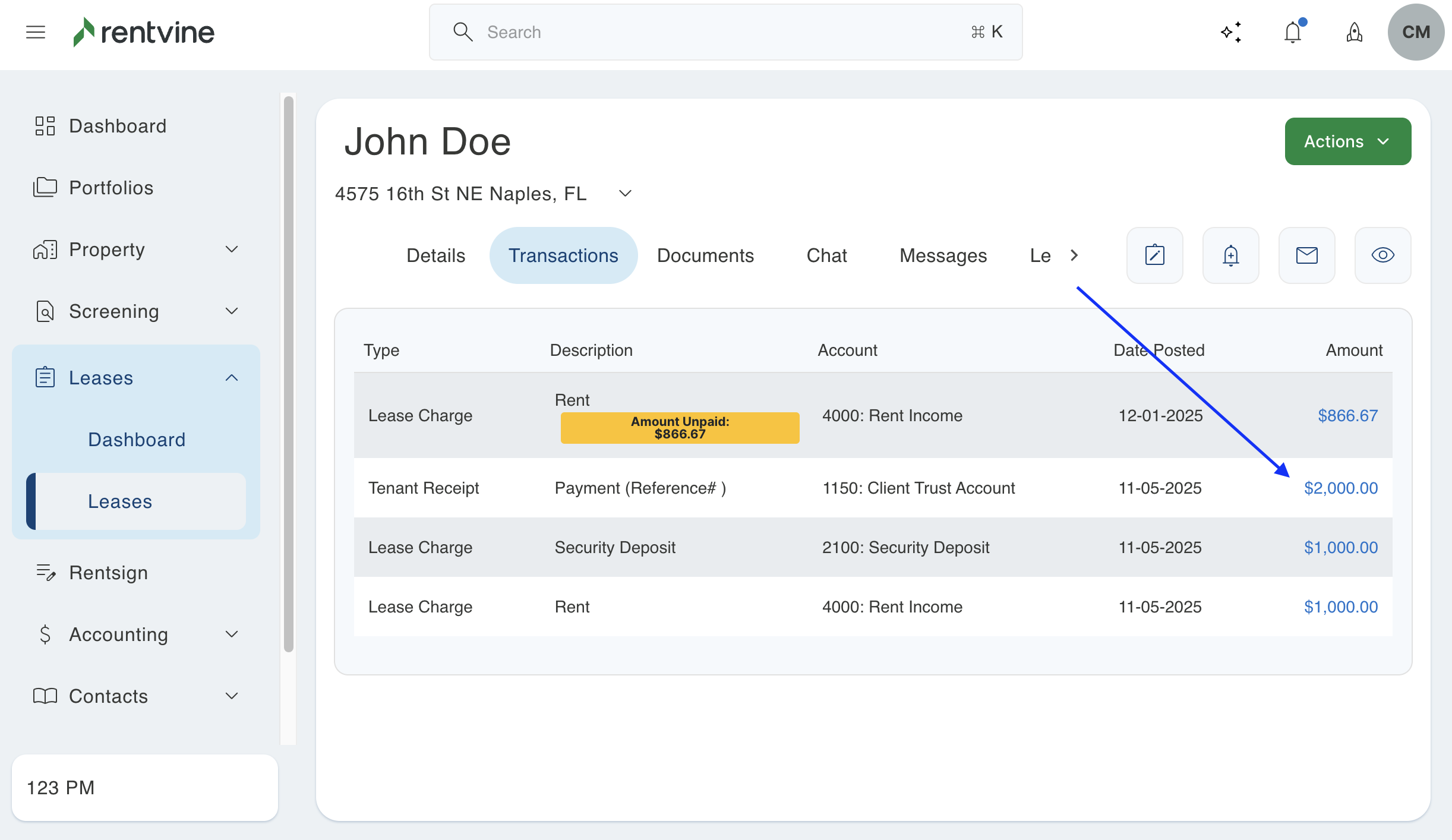This screenshot has height=840, width=1452.
Task: Expand the Property sidebar menu
Action: coord(232,250)
